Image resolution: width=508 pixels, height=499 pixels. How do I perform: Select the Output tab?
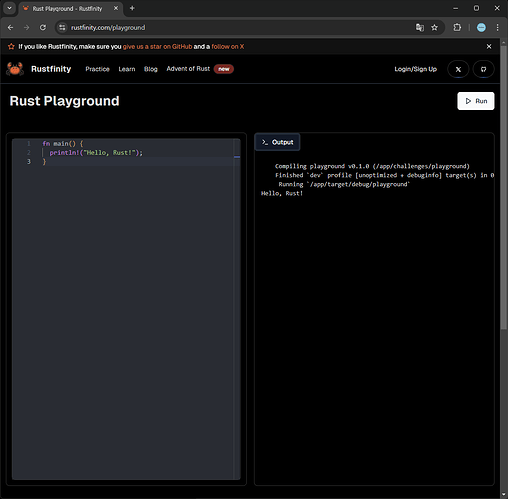tap(277, 142)
